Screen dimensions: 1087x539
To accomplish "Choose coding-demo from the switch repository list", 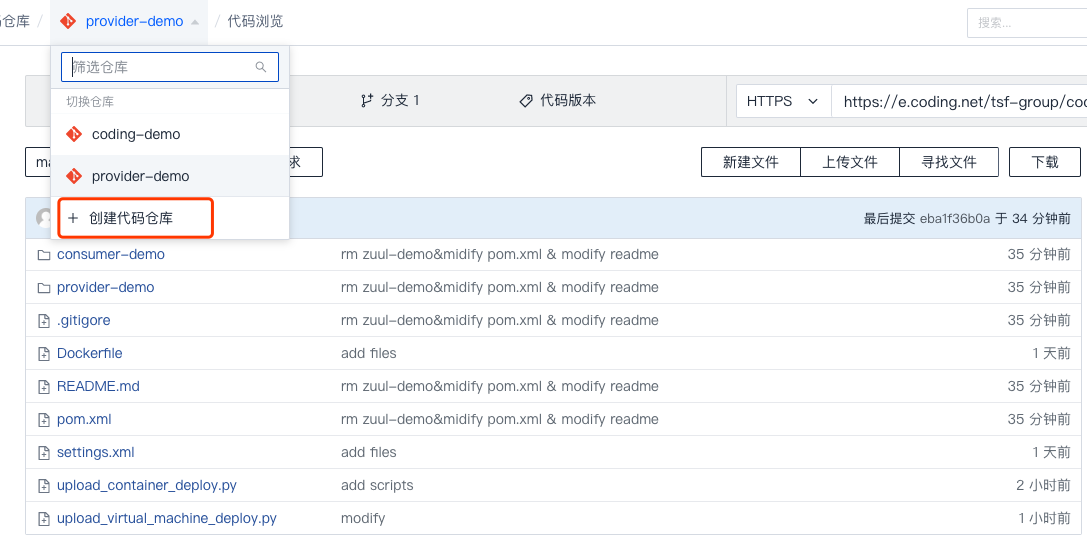I will (x=136, y=134).
